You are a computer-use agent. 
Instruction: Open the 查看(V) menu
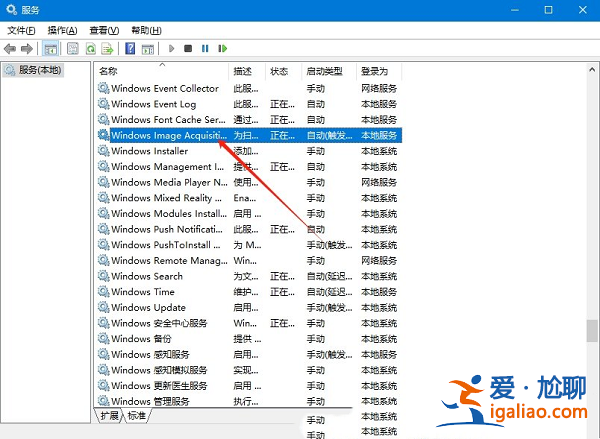(x=104, y=30)
